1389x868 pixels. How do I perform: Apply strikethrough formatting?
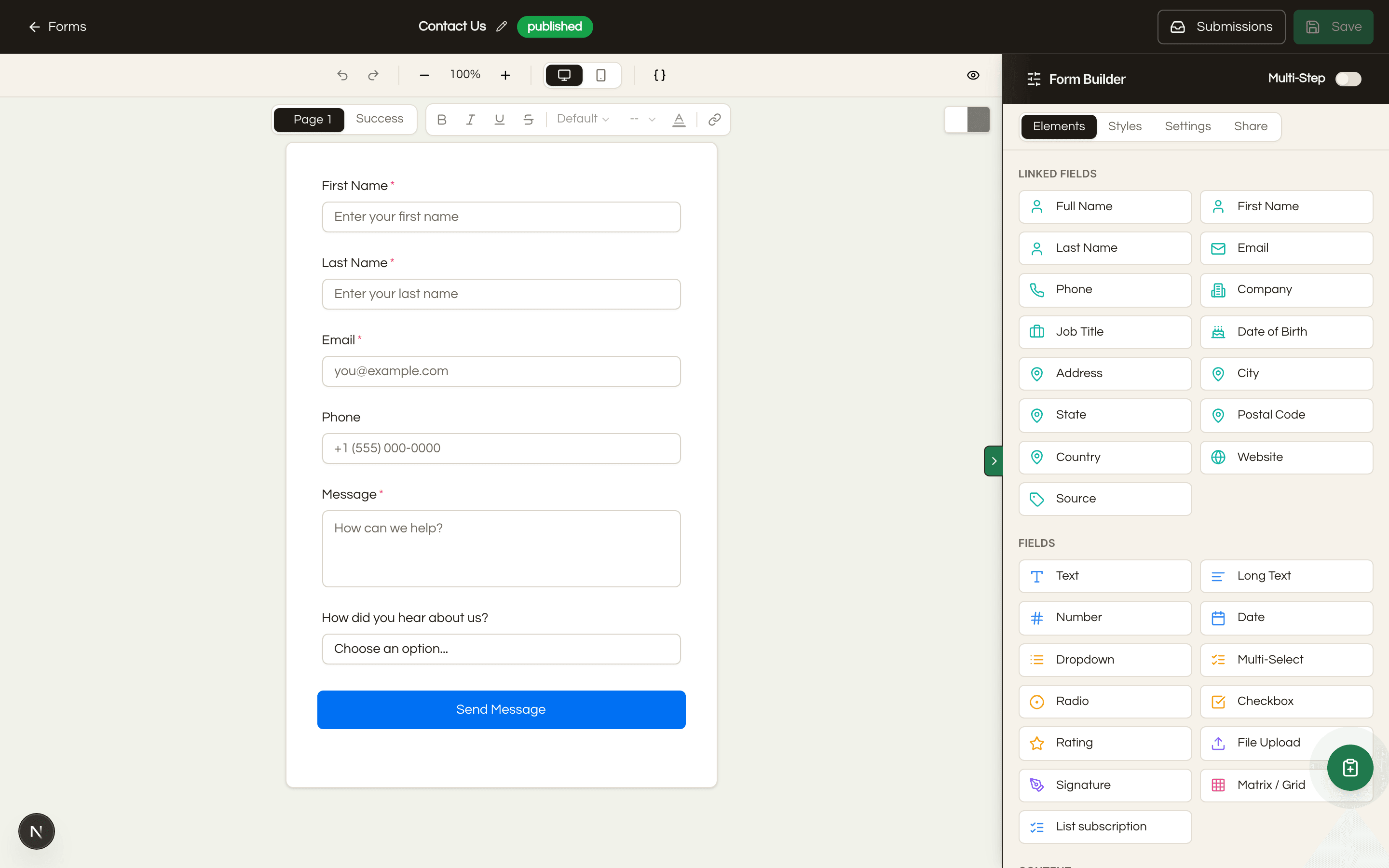[x=529, y=120]
